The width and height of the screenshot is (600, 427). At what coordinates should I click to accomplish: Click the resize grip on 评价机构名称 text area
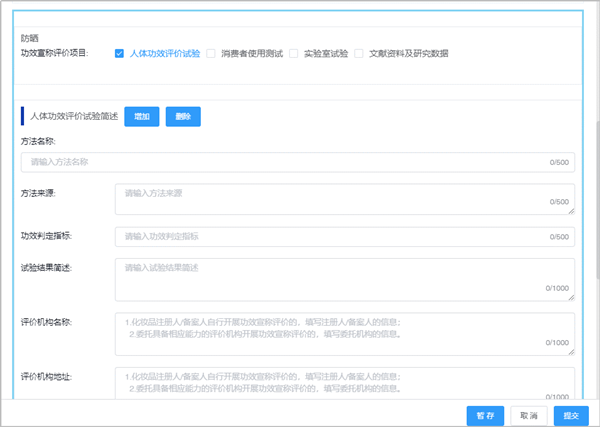[x=571, y=352]
